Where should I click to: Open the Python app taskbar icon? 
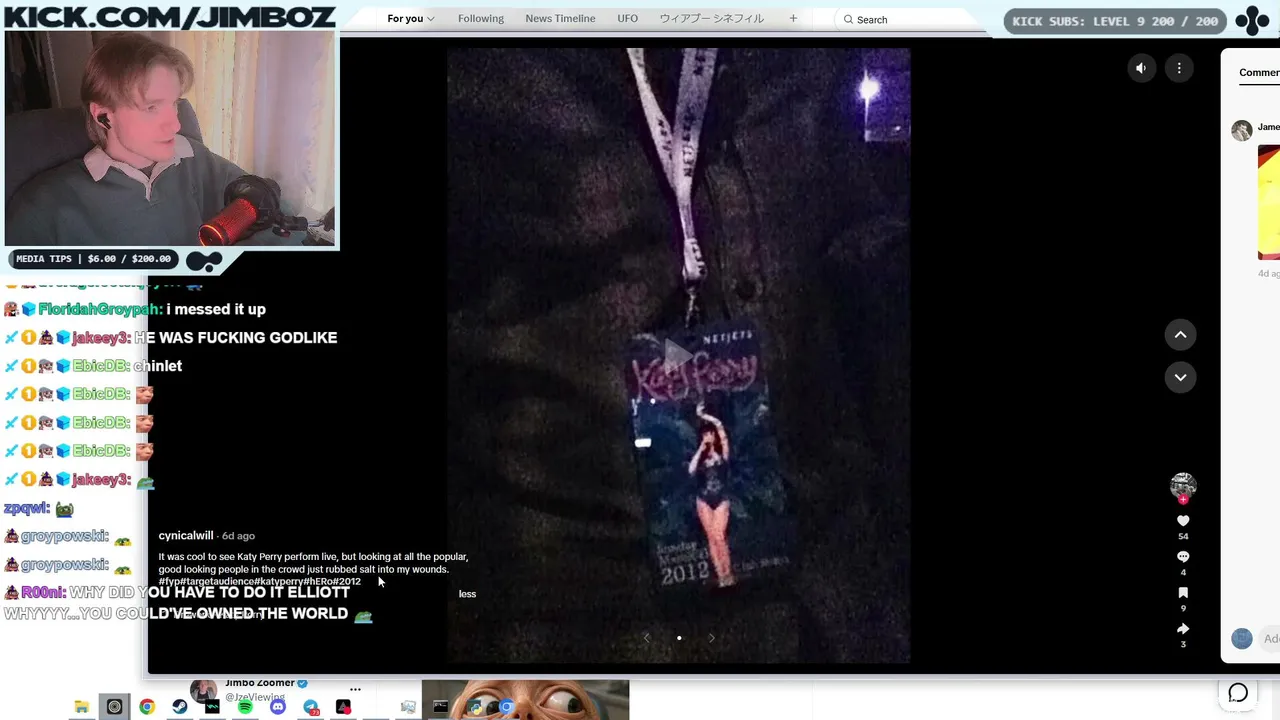pyautogui.click(x=475, y=707)
